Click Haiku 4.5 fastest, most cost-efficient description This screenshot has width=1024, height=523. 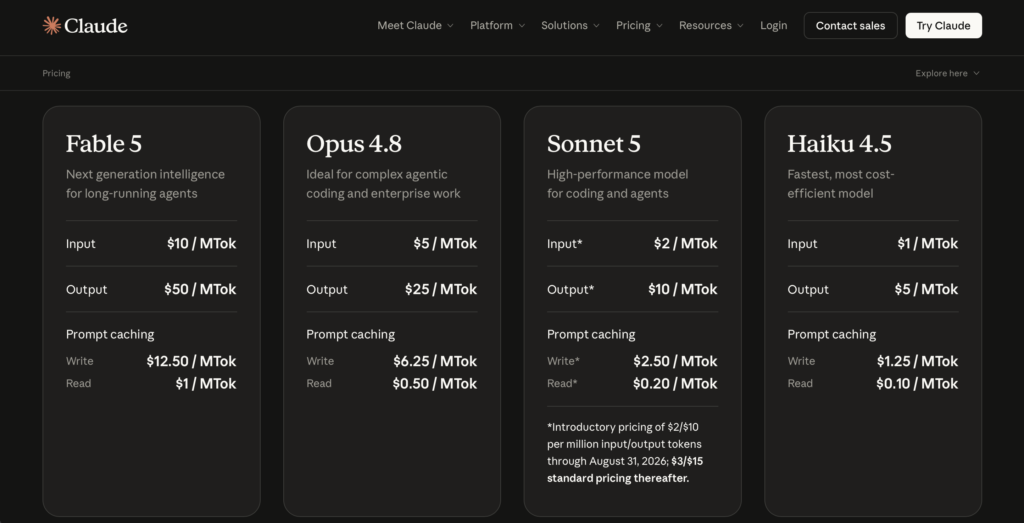pos(841,184)
